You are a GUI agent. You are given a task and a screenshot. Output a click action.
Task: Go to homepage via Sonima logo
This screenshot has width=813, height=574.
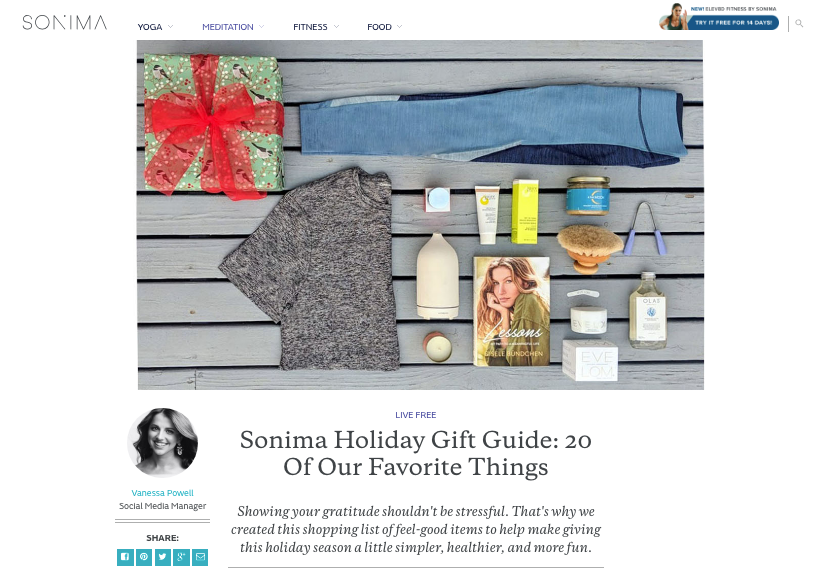(x=65, y=22)
